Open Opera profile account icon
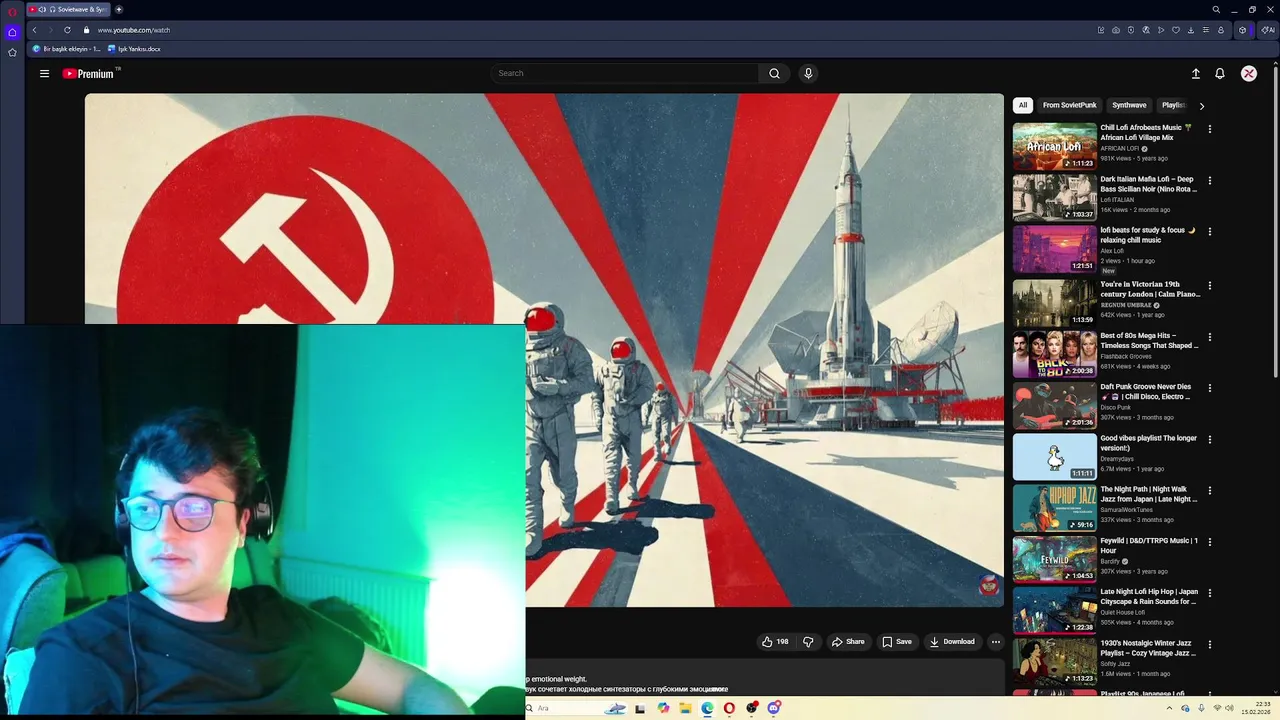Image resolution: width=1280 pixels, height=720 pixels. pos(1221,30)
